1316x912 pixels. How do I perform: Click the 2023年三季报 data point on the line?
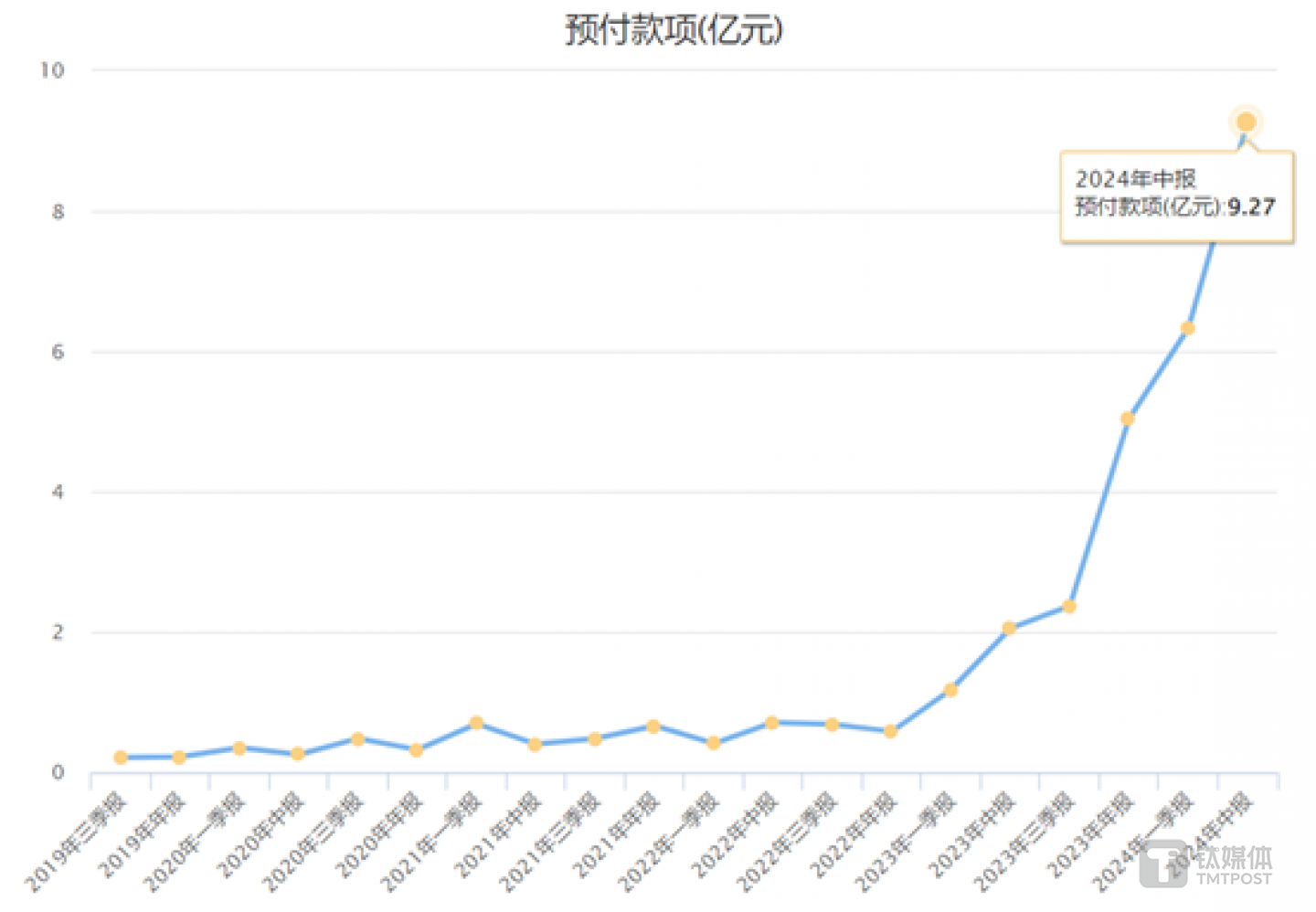(x=1069, y=606)
